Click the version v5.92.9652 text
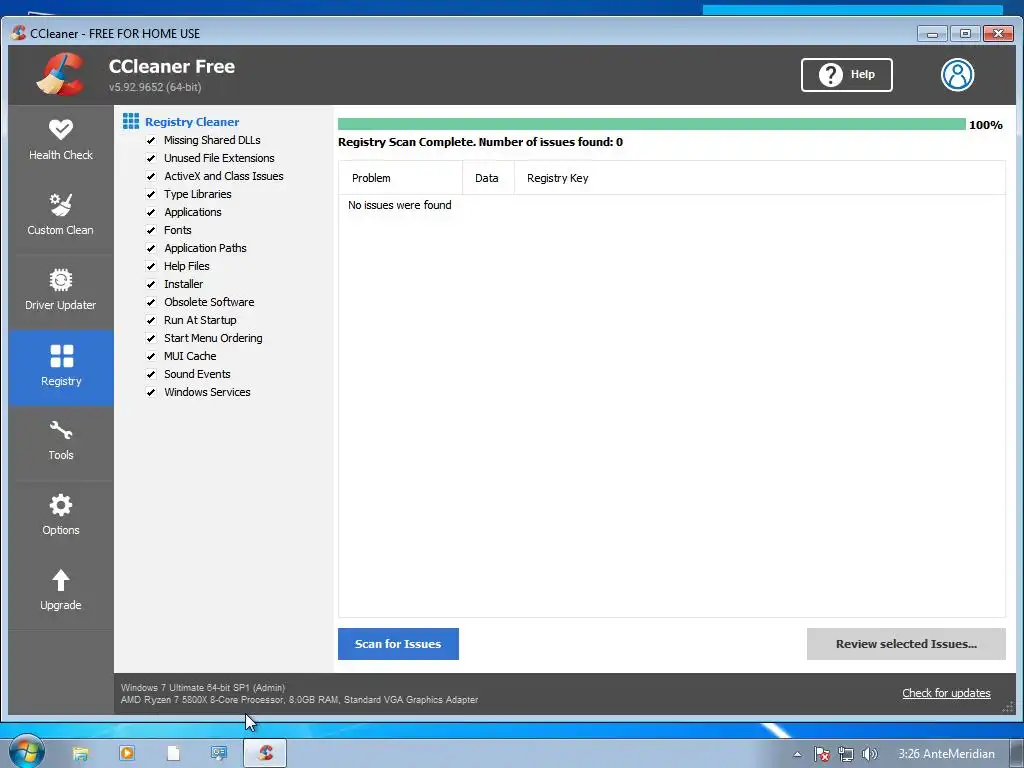1024x768 pixels. (x=155, y=87)
